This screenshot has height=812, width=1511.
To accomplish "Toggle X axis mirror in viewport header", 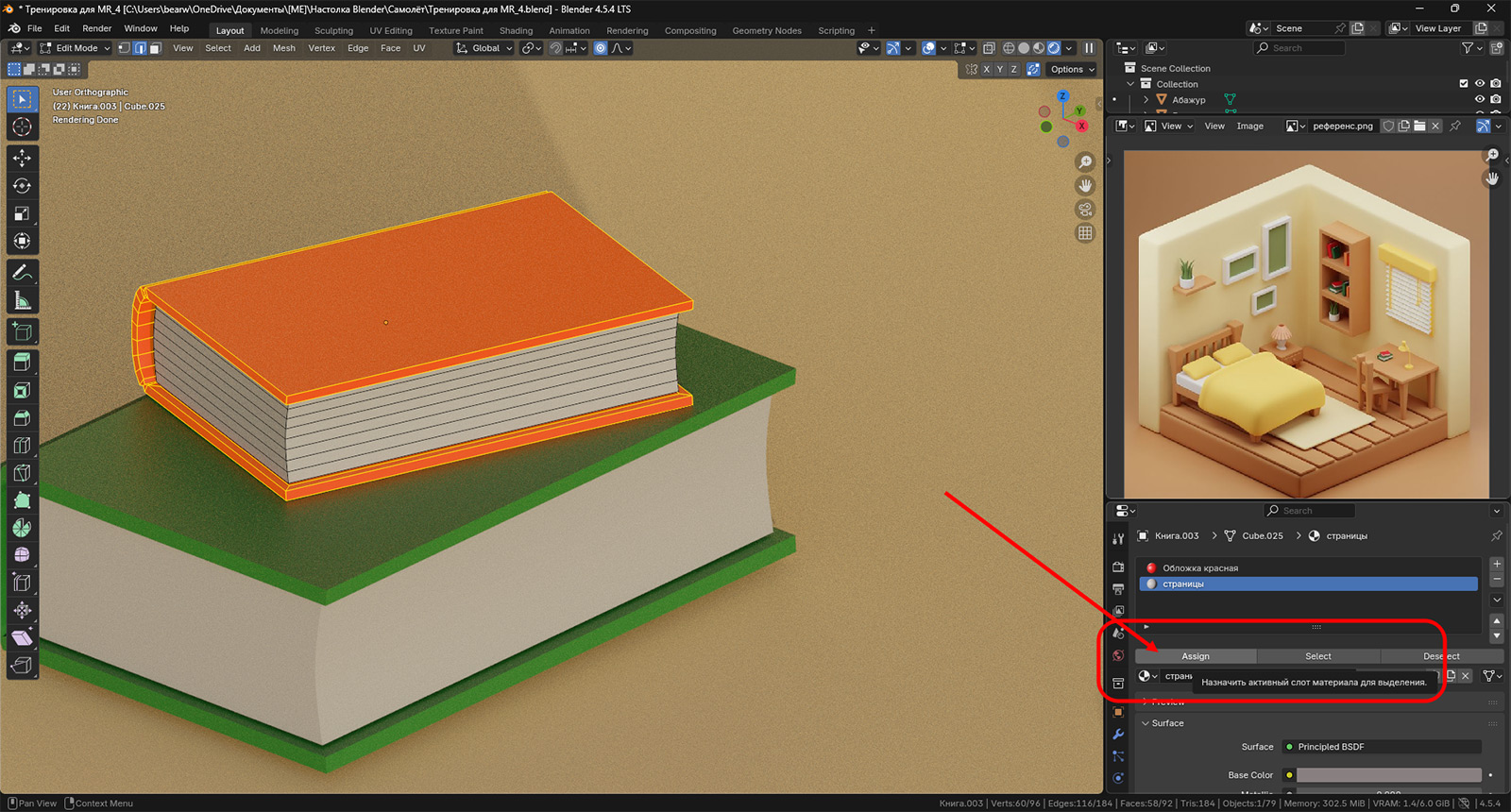I will pyautogui.click(x=986, y=69).
